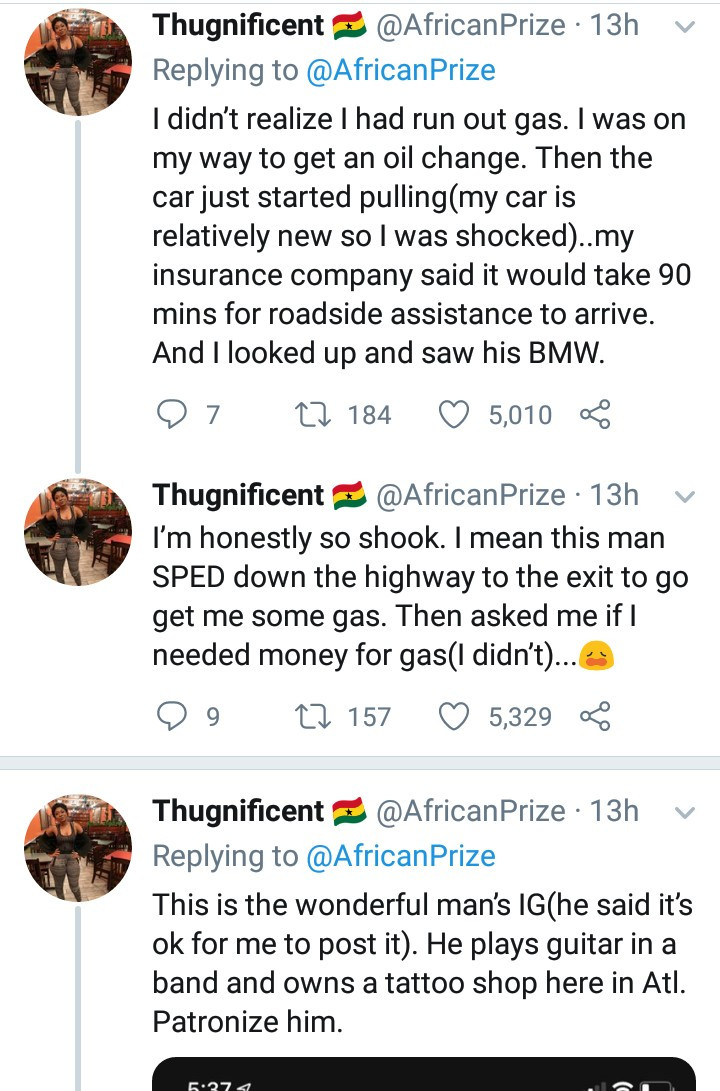
Task: Reply to the tweet with 9 comments
Action: [x=175, y=716]
